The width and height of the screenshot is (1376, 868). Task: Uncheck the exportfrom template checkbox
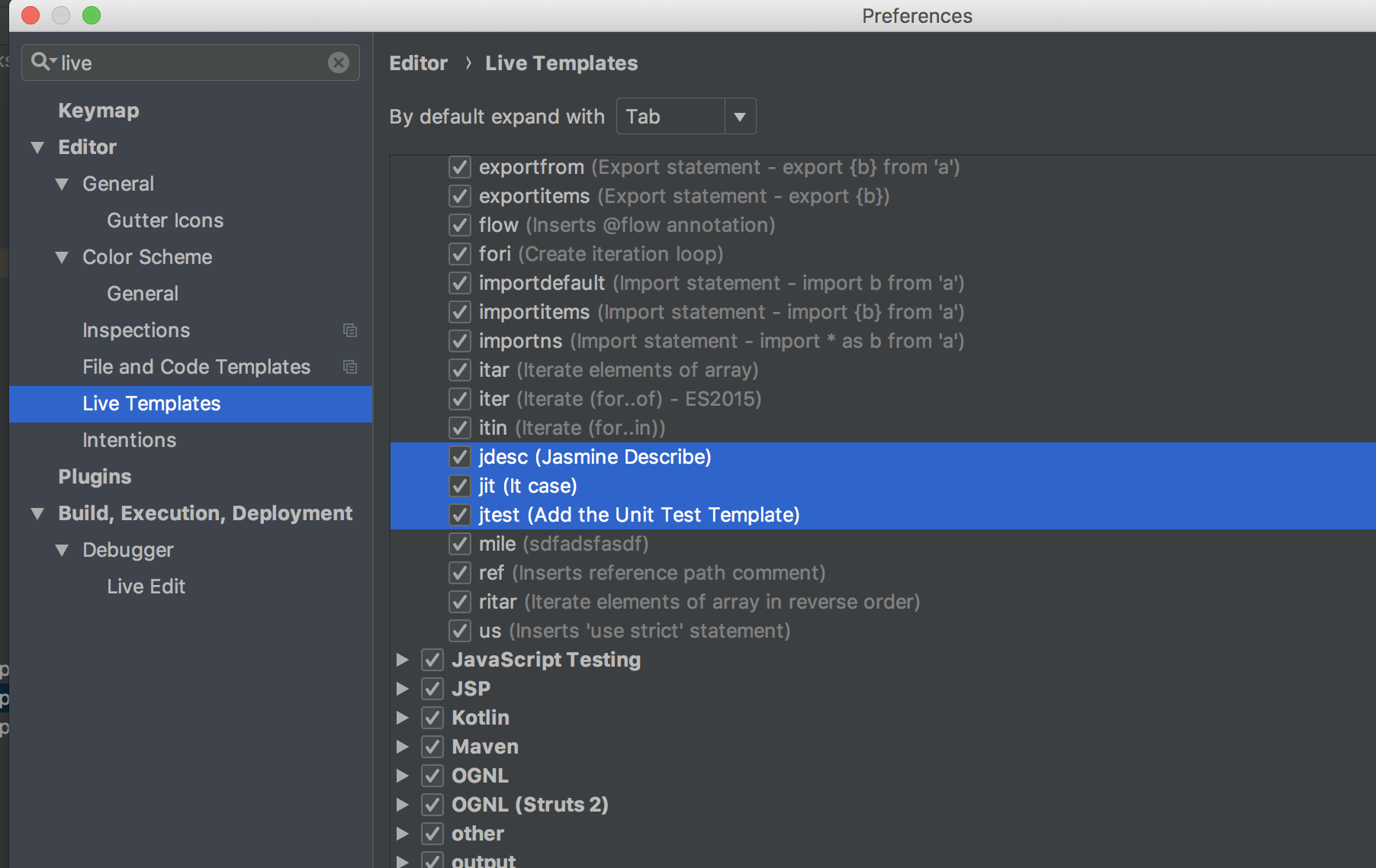[x=460, y=167]
